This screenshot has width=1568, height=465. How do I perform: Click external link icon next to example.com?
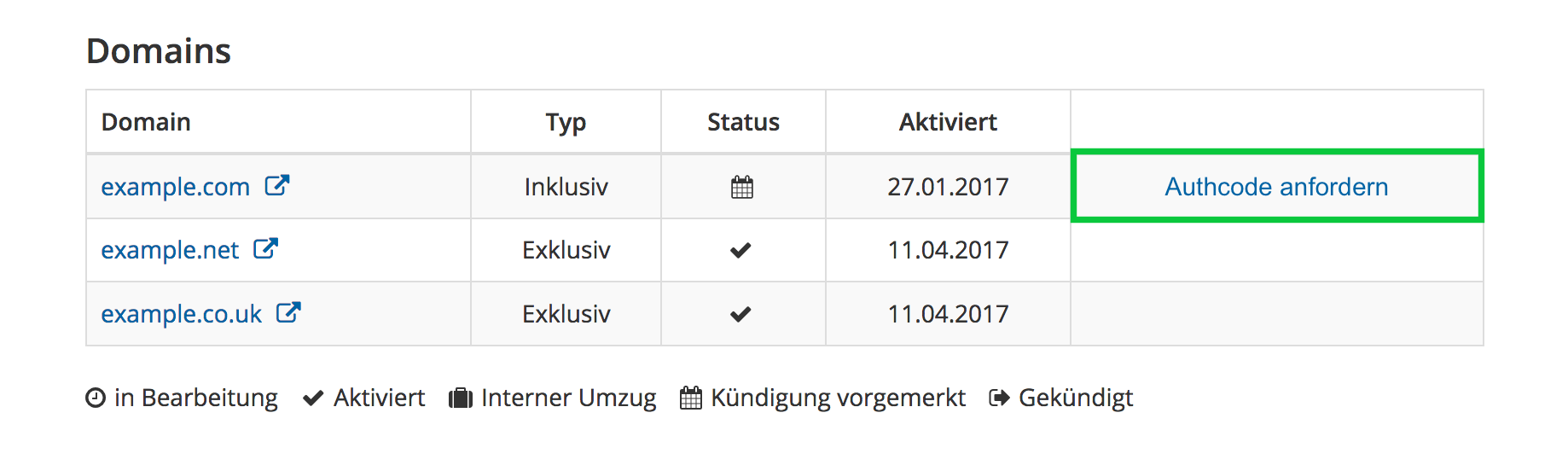(277, 185)
